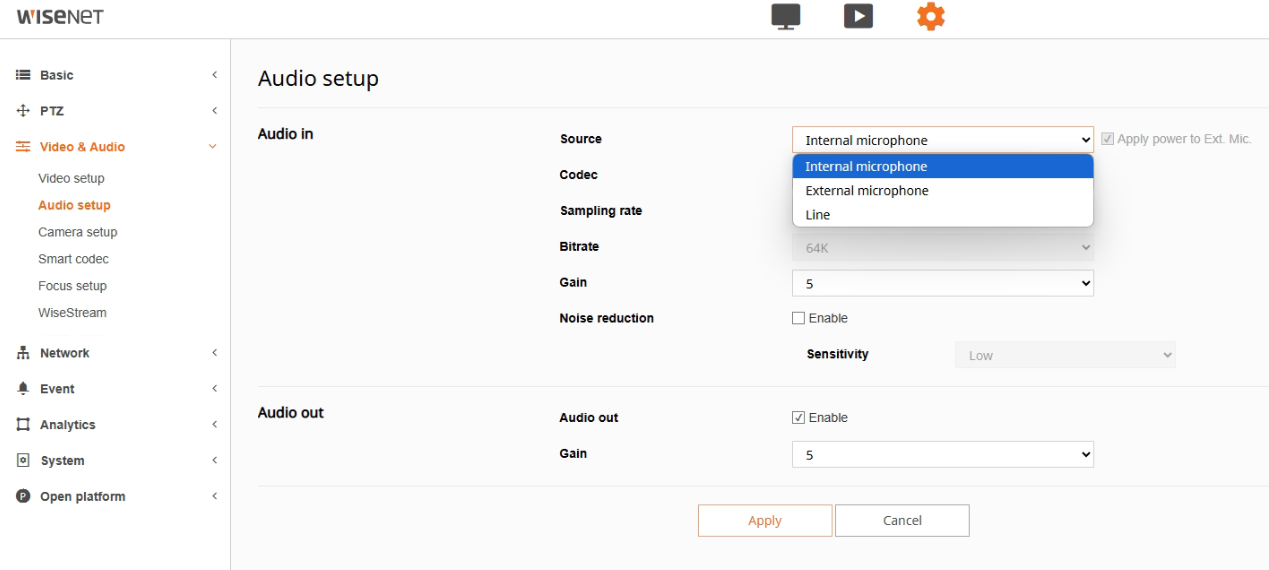Uncheck the Audio out Enable checkbox
The height and width of the screenshot is (570, 1269).
[798, 418]
